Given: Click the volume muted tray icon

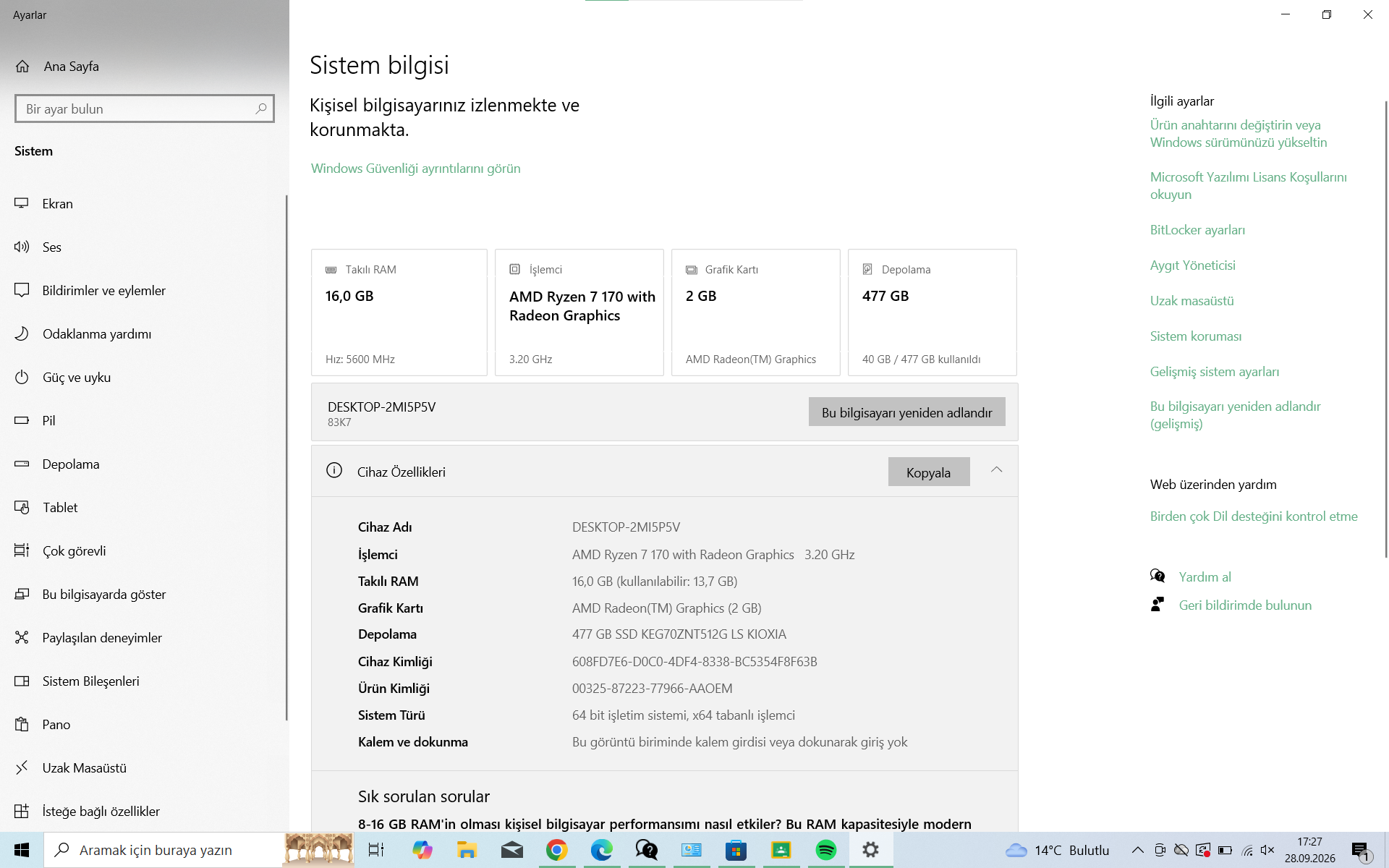Looking at the screenshot, I should pyautogui.click(x=1267, y=850).
